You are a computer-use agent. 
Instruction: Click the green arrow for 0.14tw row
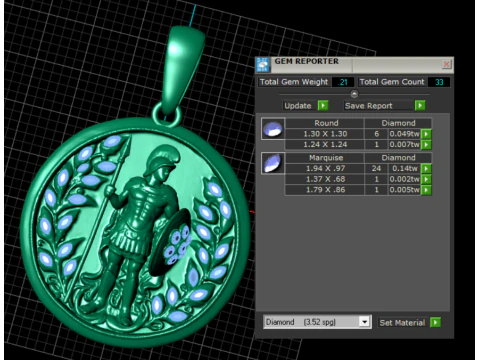(426, 168)
